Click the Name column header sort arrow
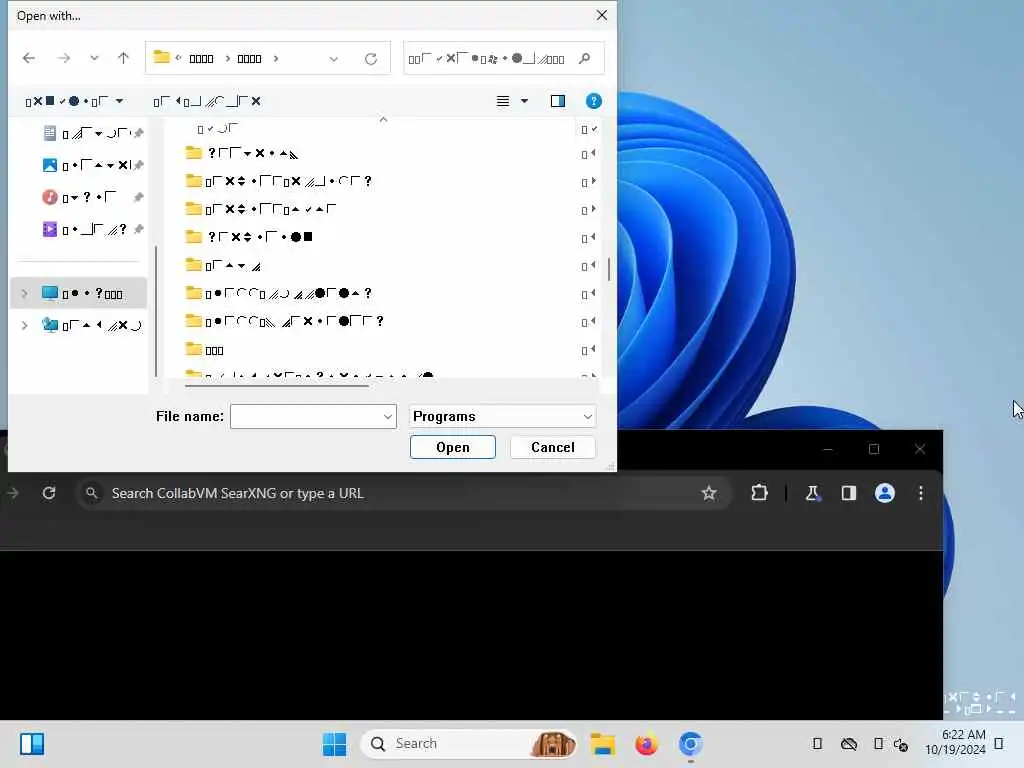This screenshot has height=768, width=1024. point(383,120)
